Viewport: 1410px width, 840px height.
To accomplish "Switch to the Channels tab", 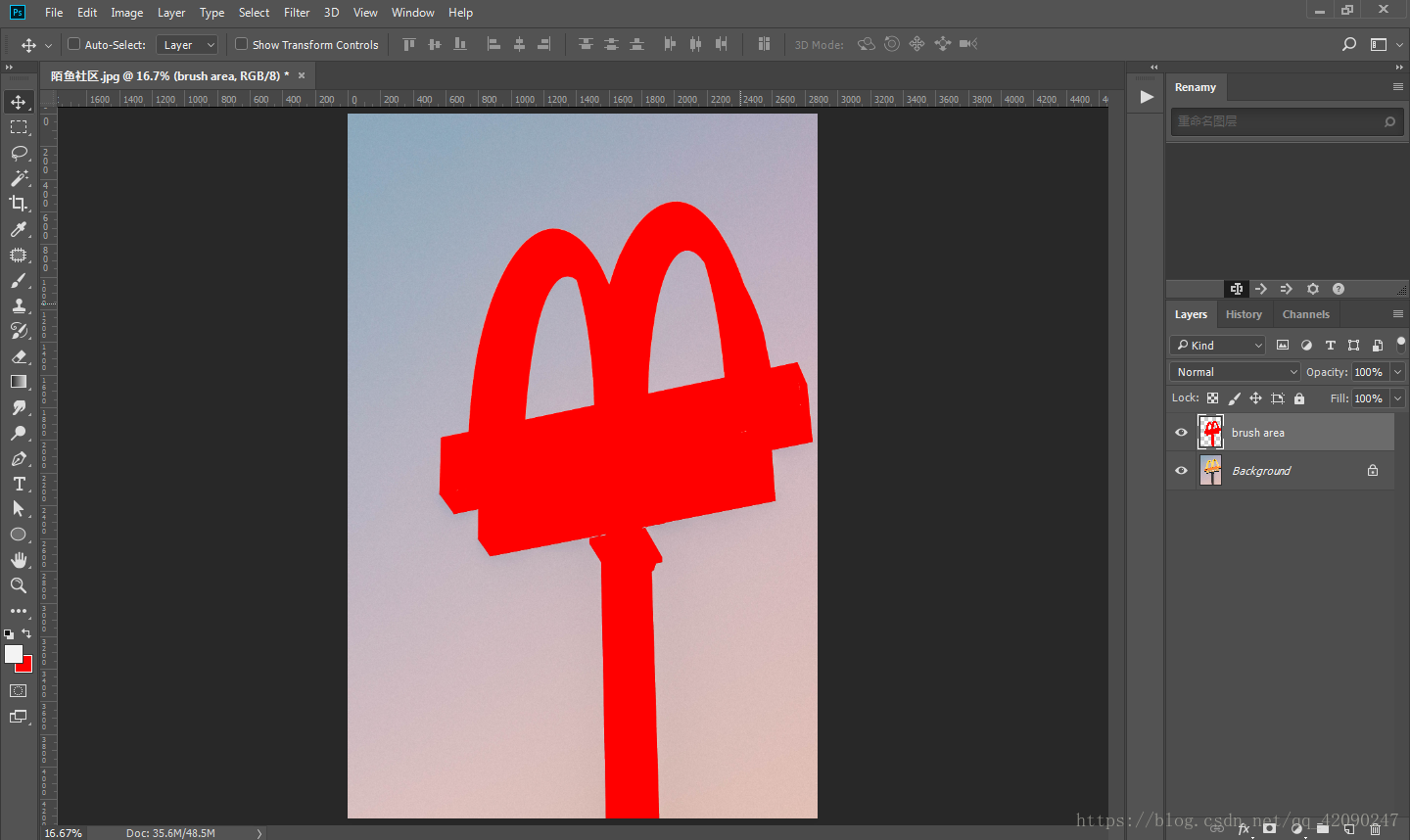I will click(x=1306, y=314).
